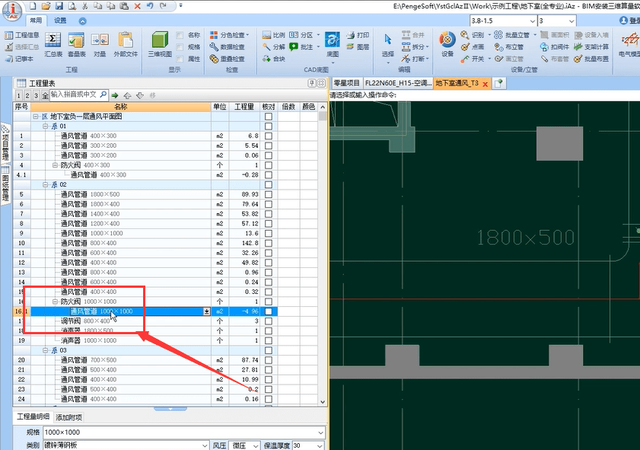640x450 pixels.
Task: Click the 风压 button
Action: pyautogui.click(x=219, y=446)
